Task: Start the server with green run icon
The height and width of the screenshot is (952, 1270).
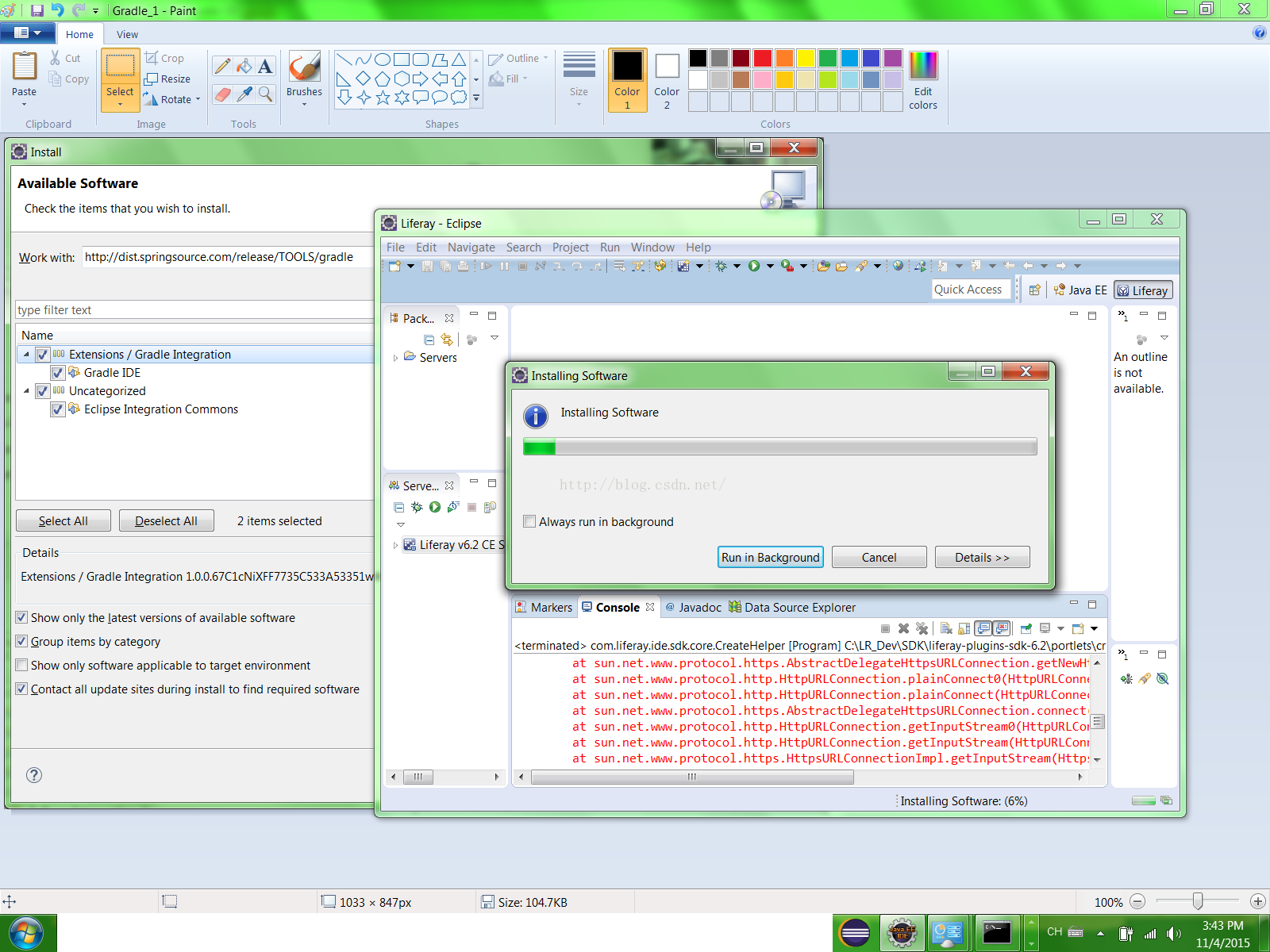Action: tap(435, 507)
